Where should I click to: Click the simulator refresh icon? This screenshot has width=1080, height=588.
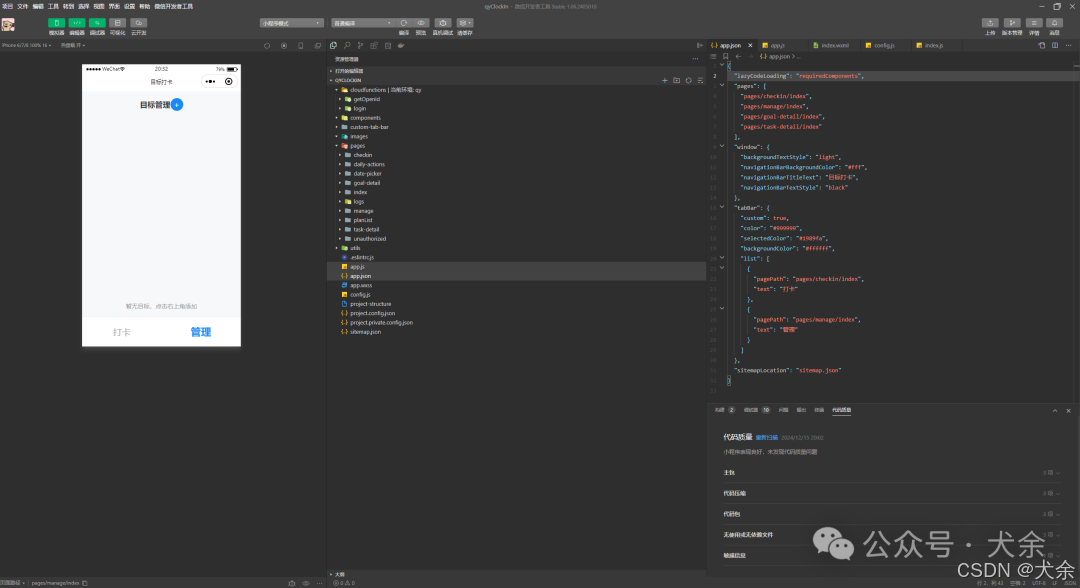pyautogui.click(x=267, y=45)
